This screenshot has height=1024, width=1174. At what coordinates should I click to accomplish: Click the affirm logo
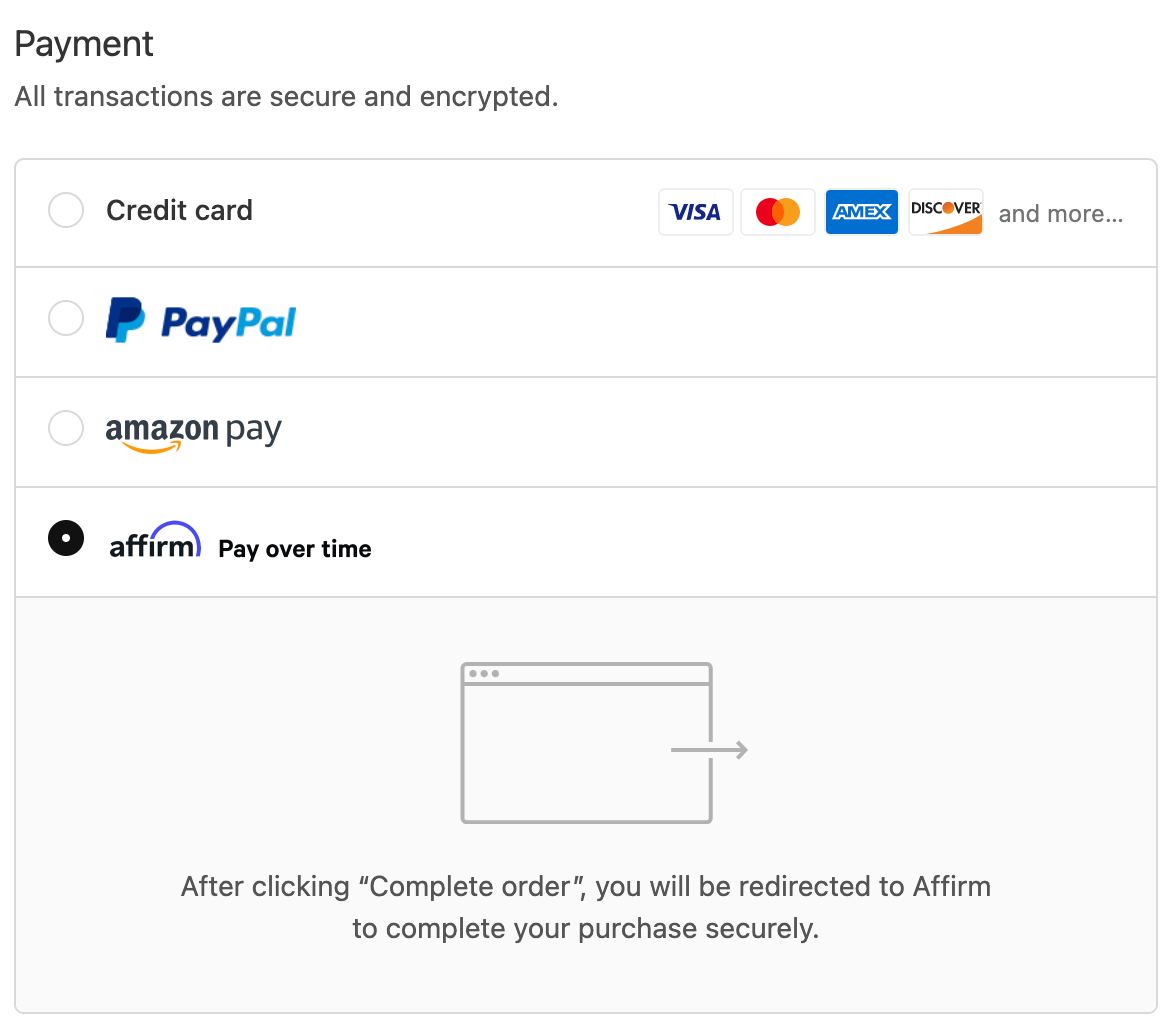[x=155, y=540]
